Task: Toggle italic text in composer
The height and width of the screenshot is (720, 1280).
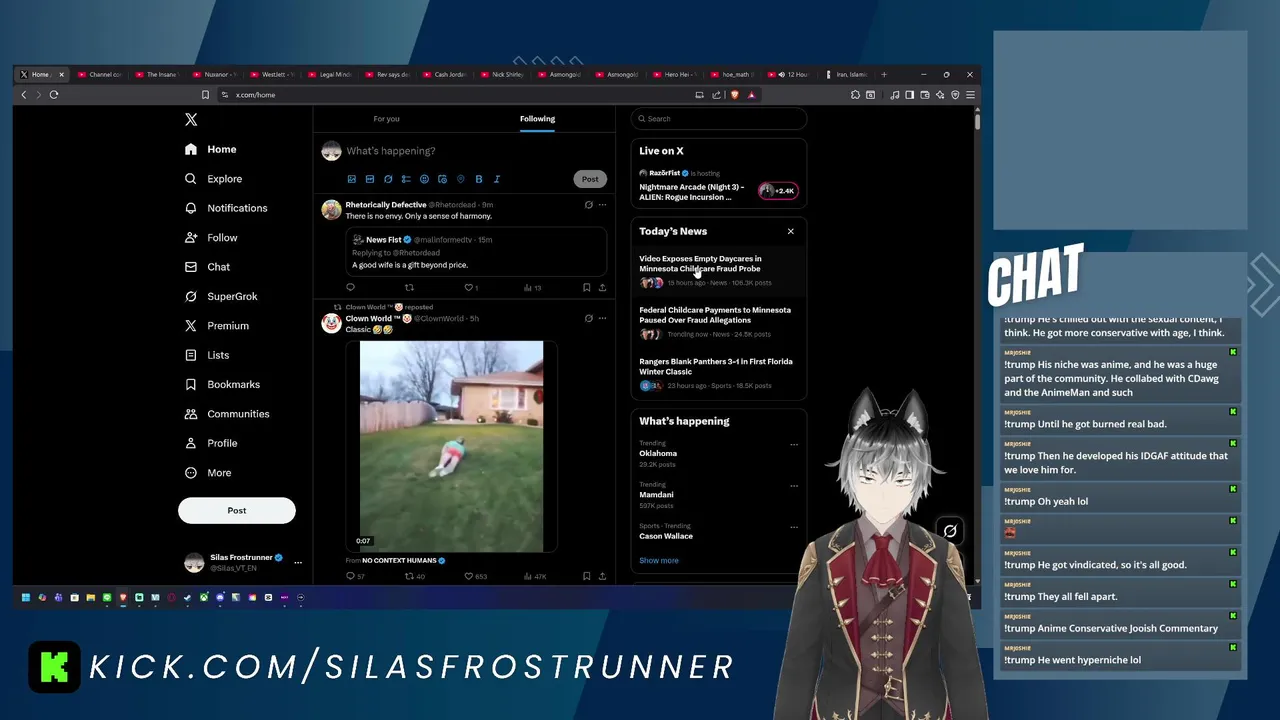Action: point(497,179)
